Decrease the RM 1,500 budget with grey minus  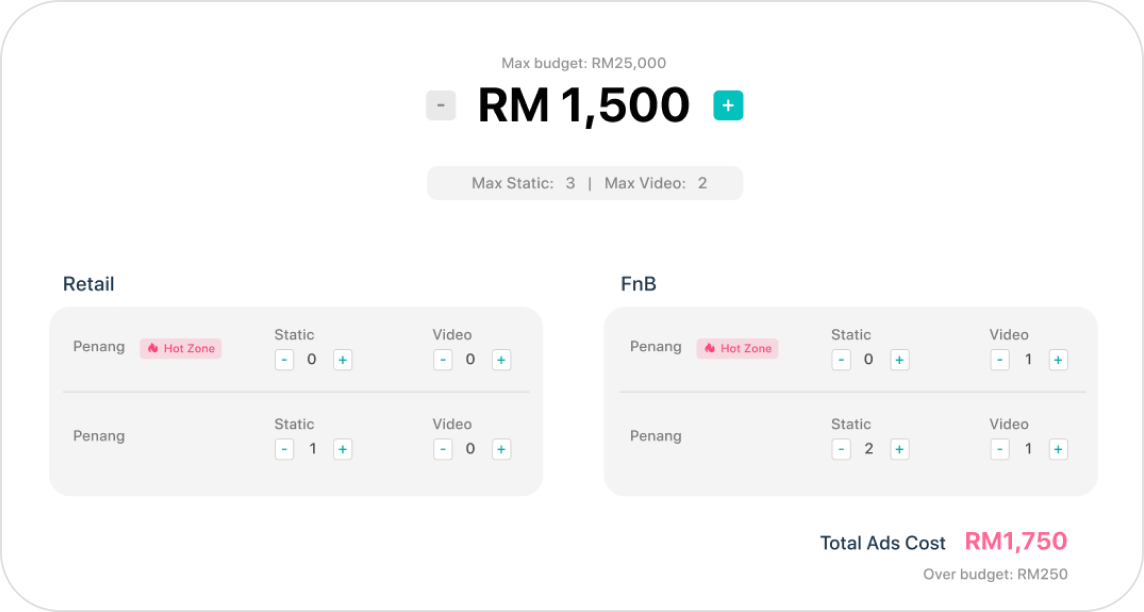pyautogui.click(x=441, y=105)
